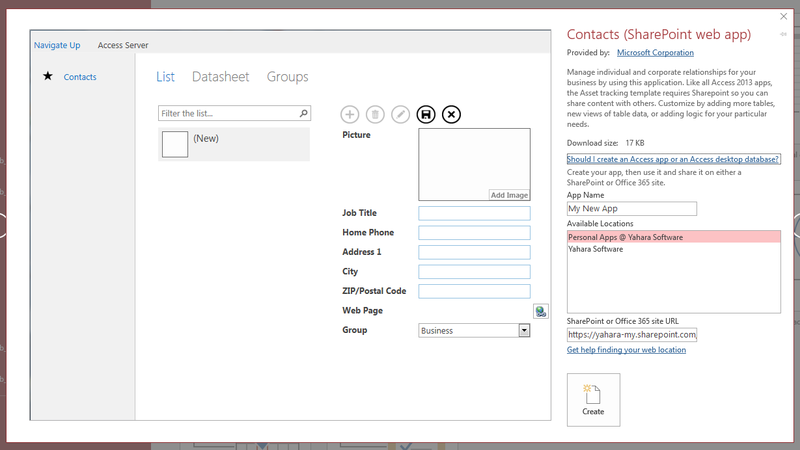Image resolution: width=800 pixels, height=450 pixels.
Task: Click the (New) contact thumbnail in list
Action: 175,144
